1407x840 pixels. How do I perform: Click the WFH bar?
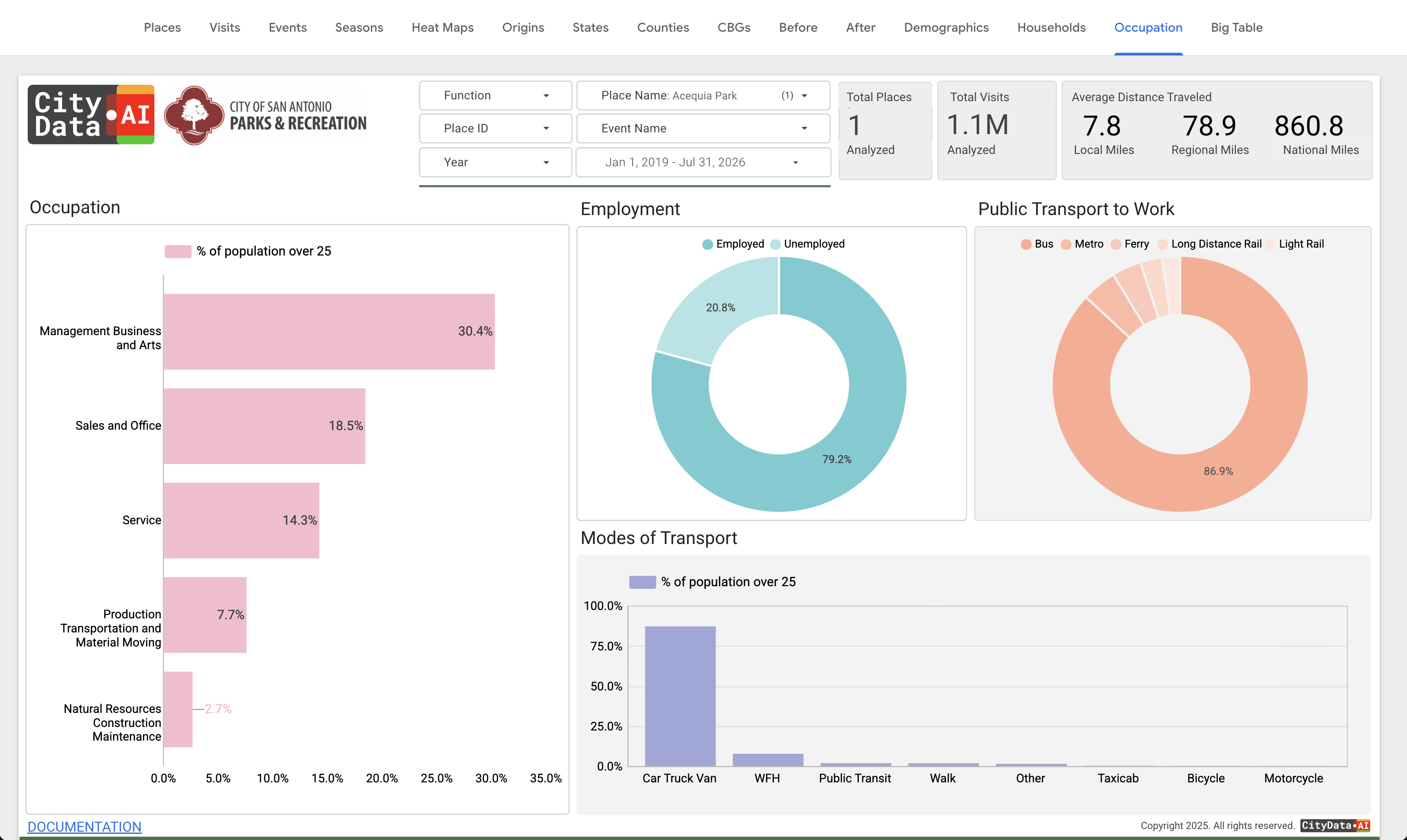click(768, 760)
